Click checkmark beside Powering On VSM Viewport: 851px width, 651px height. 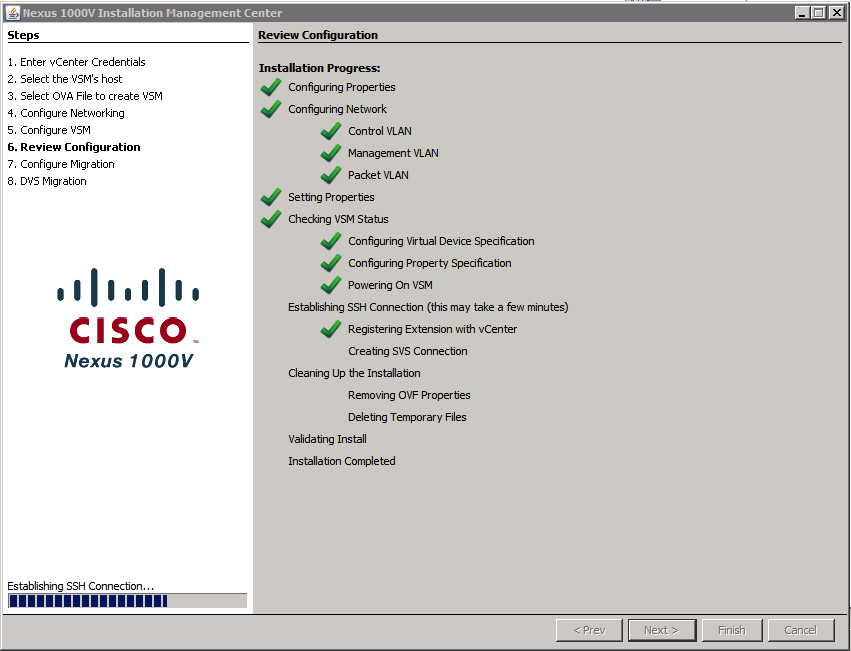pyautogui.click(x=331, y=285)
